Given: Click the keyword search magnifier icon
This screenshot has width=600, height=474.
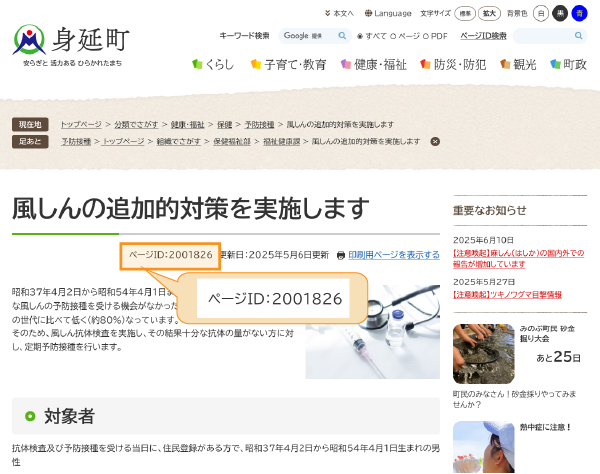Looking at the screenshot, I should point(342,36).
